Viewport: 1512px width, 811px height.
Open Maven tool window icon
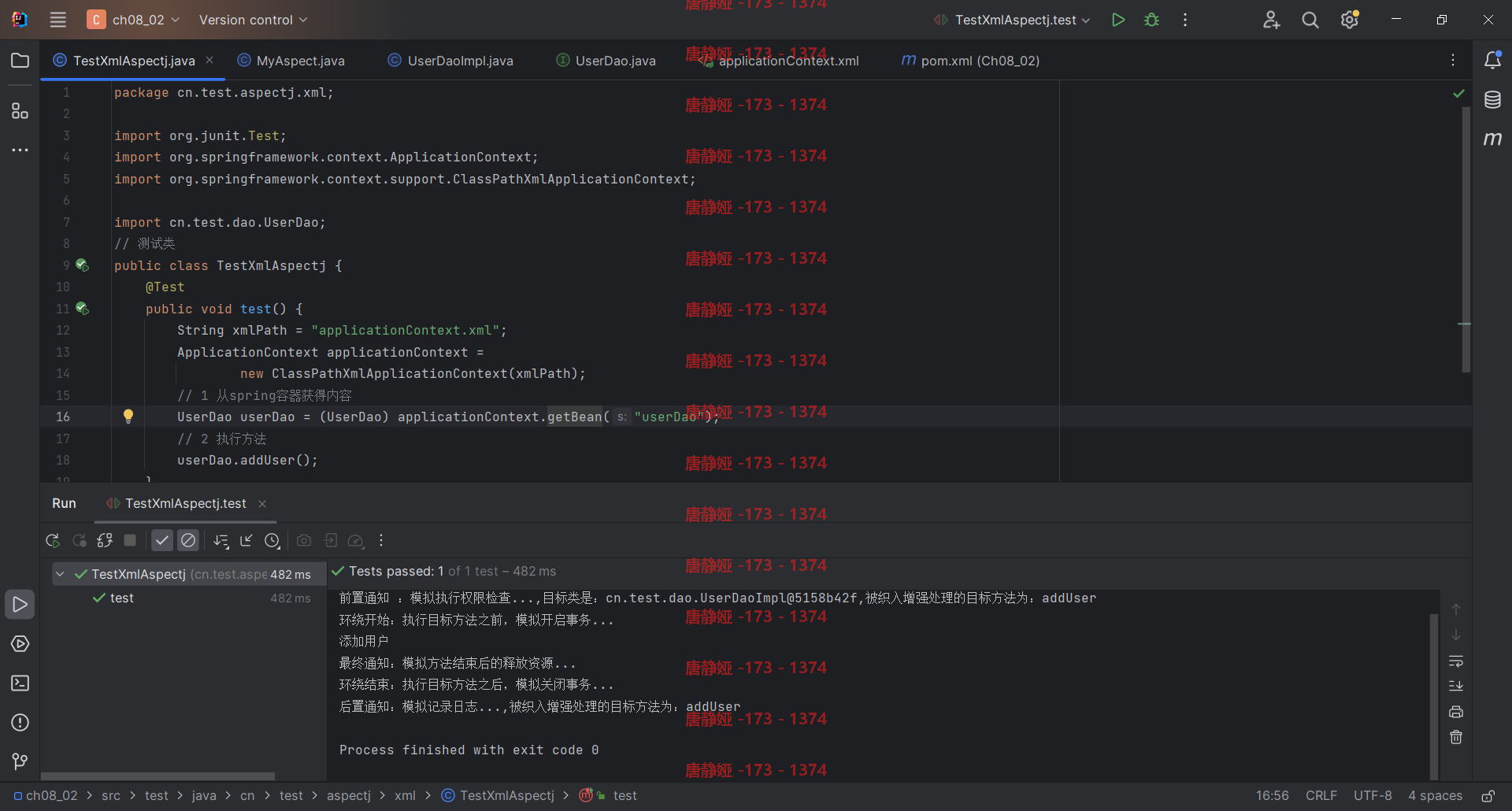tap(1492, 139)
